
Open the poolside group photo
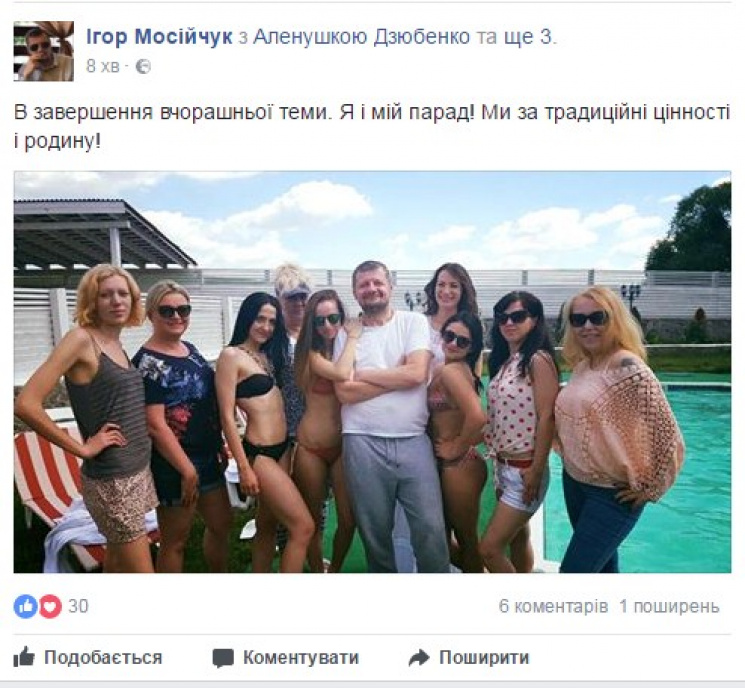(372, 372)
